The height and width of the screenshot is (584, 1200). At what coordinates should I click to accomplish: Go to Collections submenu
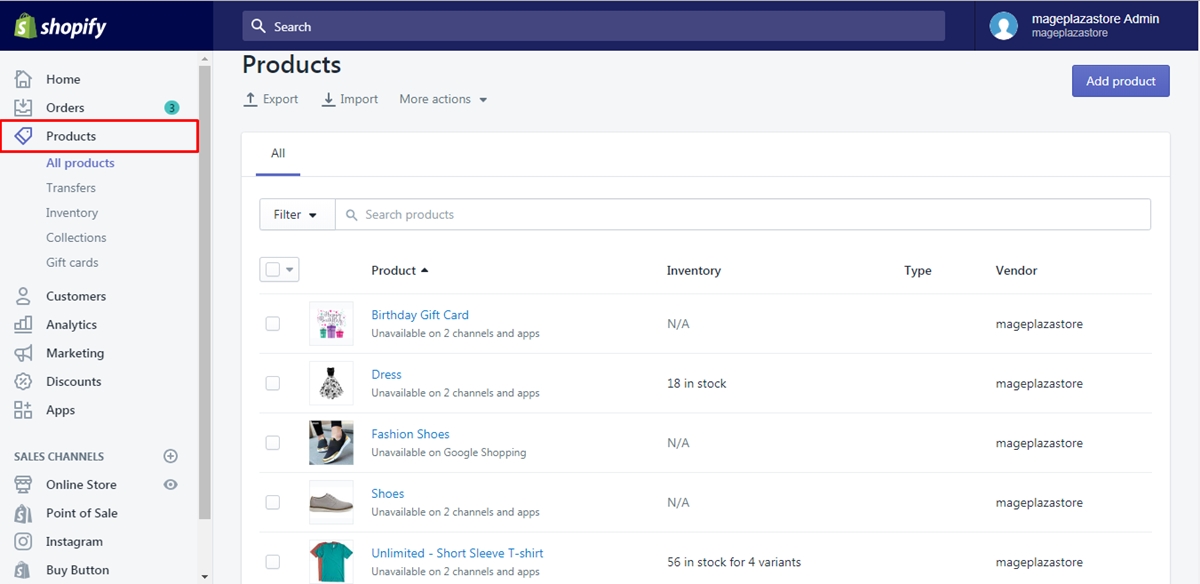(76, 238)
